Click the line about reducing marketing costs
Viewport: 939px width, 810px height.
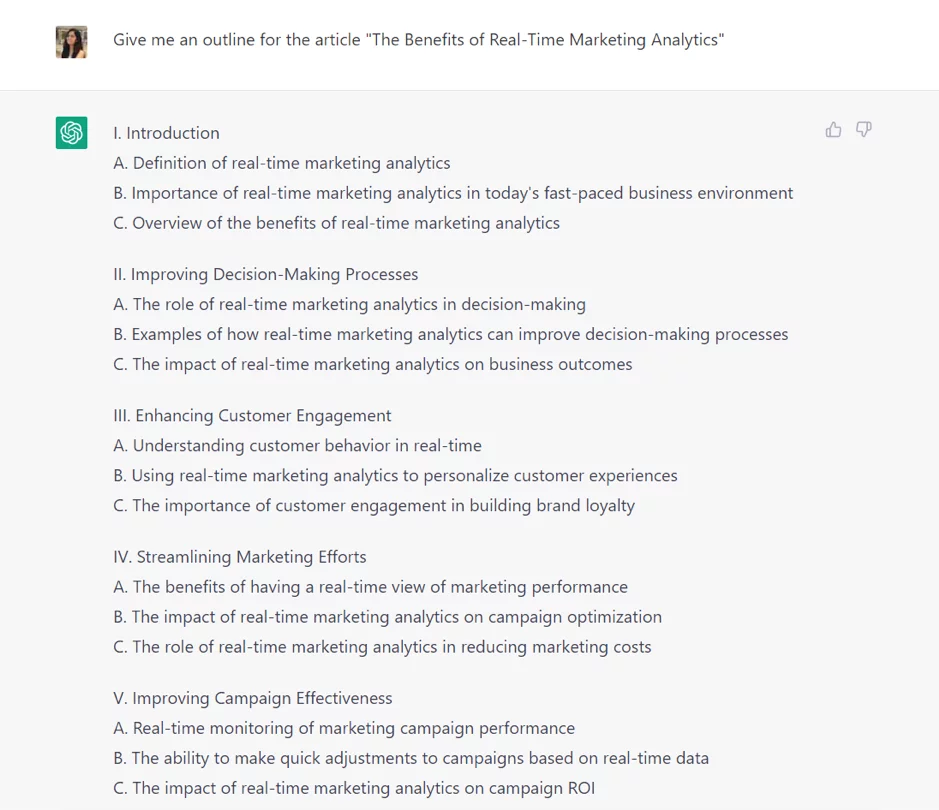(x=382, y=647)
